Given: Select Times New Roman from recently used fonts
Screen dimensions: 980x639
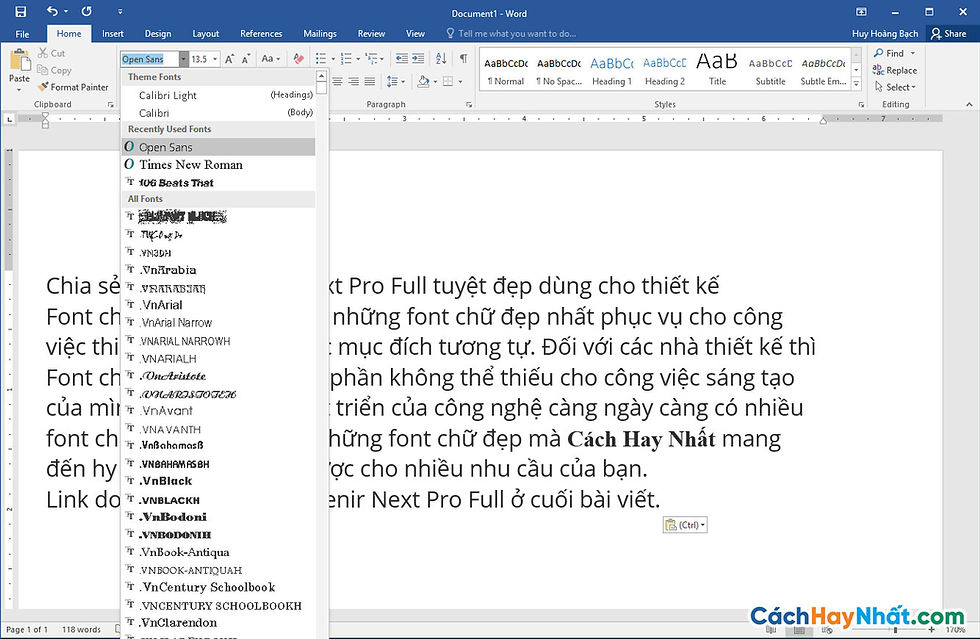Looking at the screenshot, I should pos(218,164).
